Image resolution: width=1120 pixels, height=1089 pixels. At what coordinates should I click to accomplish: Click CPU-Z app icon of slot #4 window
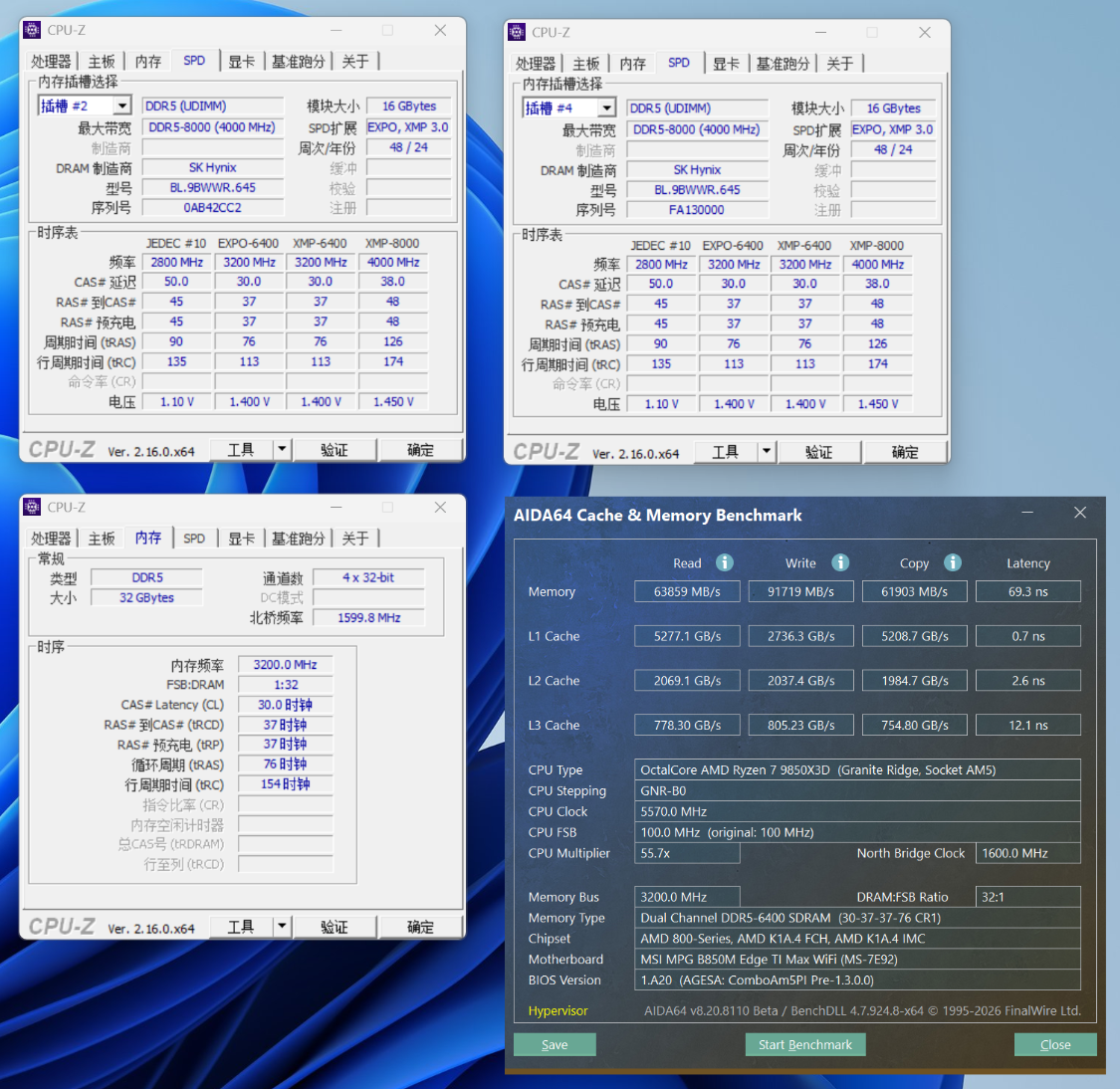517,32
